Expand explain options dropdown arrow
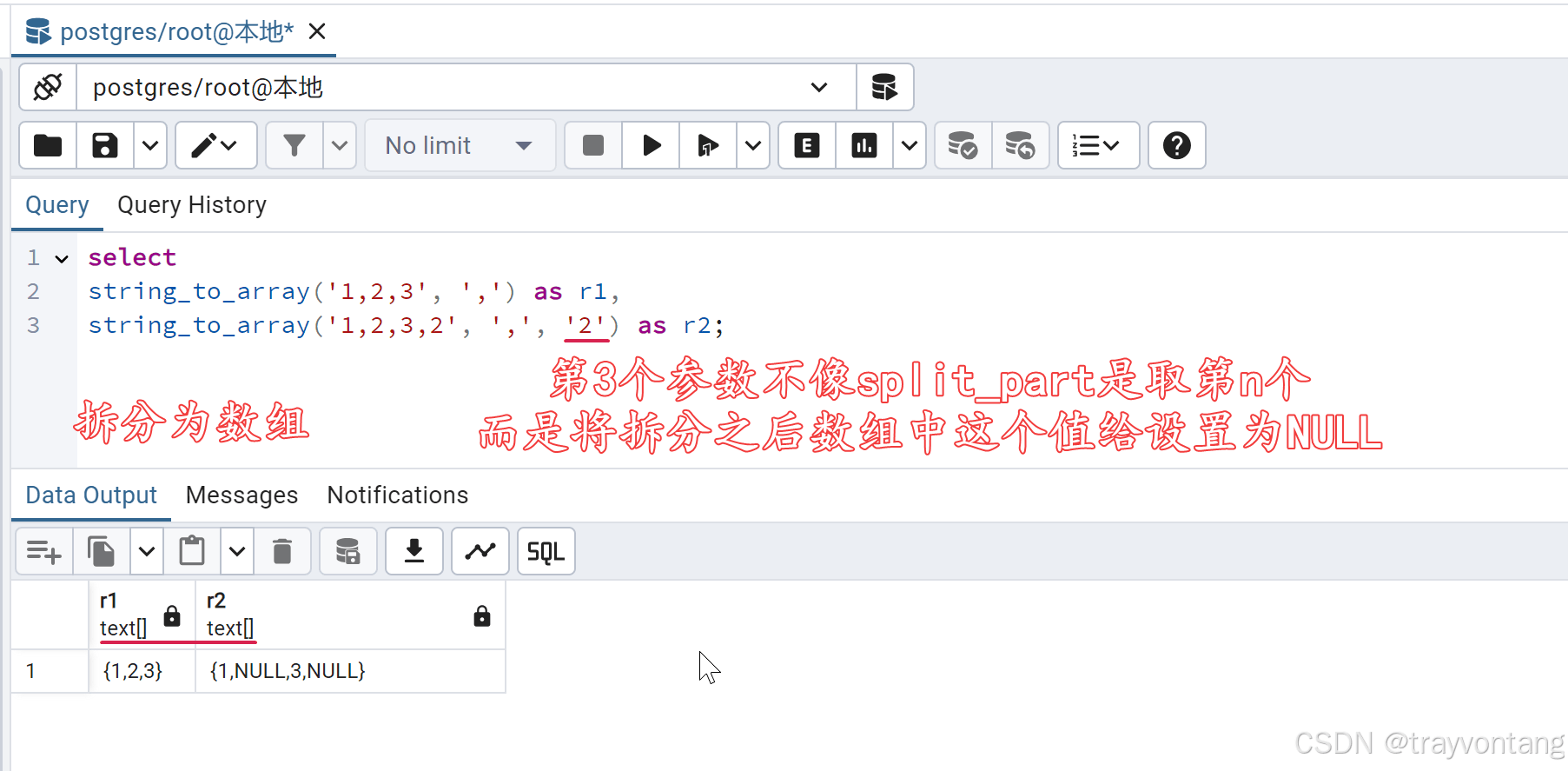 pyautogui.click(x=910, y=145)
